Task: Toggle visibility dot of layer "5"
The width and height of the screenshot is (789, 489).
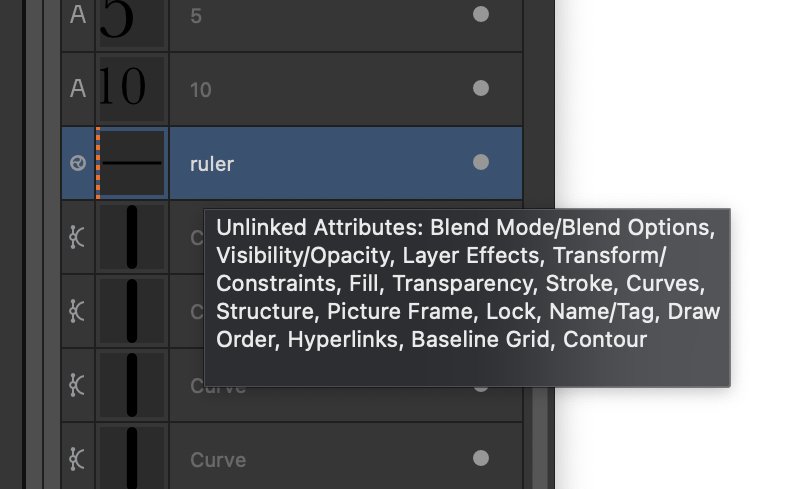Action: [x=481, y=14]
